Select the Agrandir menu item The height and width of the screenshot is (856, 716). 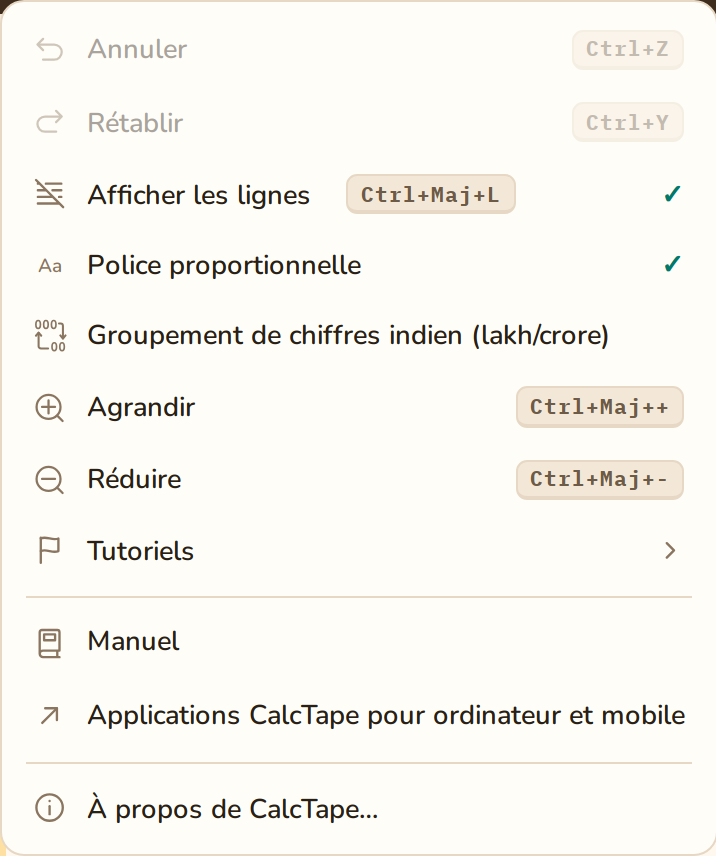(358, 407)
